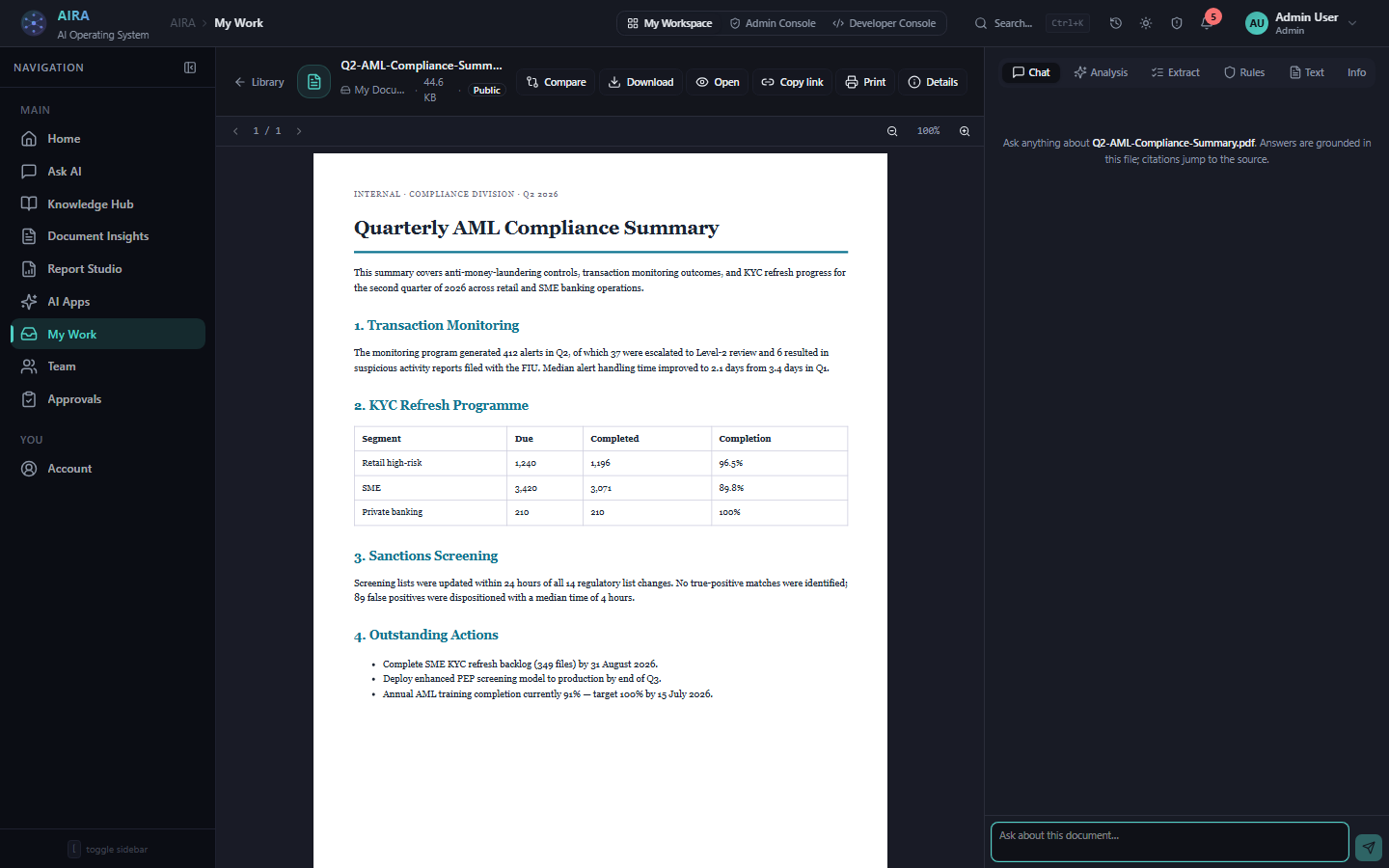
Task: Send the chat message
Action: (1369, 848)
